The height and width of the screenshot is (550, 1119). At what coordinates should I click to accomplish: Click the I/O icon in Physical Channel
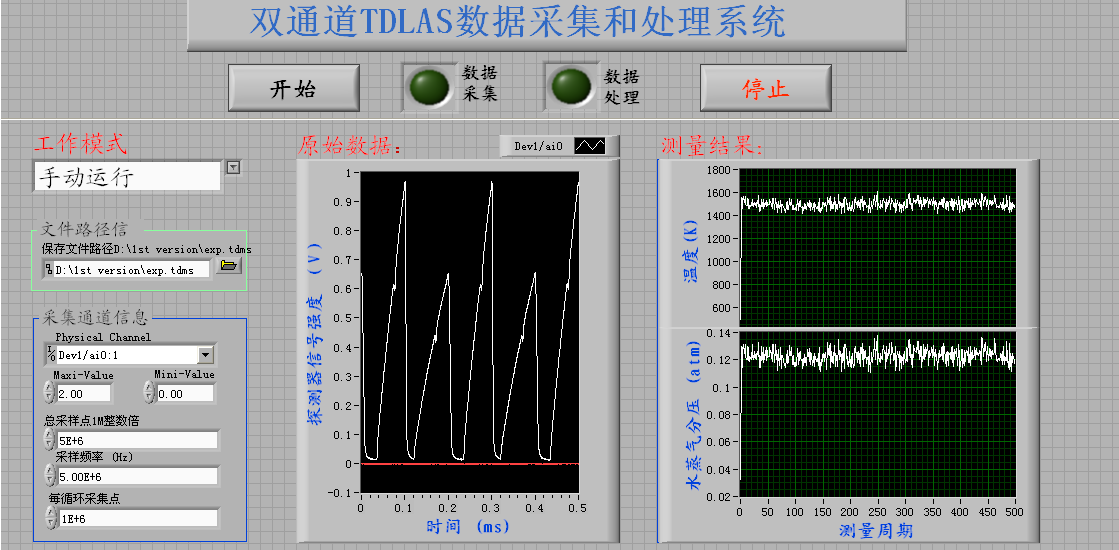pyautogui.click(x=50, y=354)
